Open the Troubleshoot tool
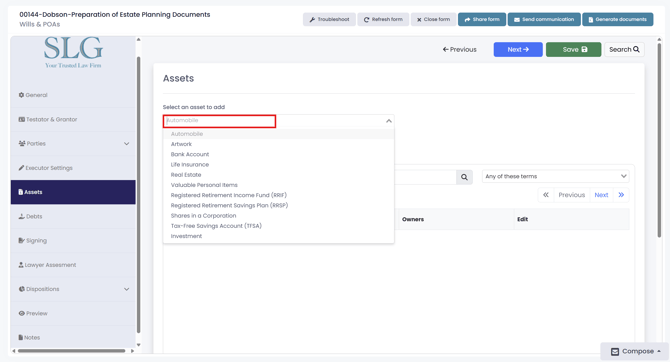Viewport: 670px width, 362px height. point(329,19)
